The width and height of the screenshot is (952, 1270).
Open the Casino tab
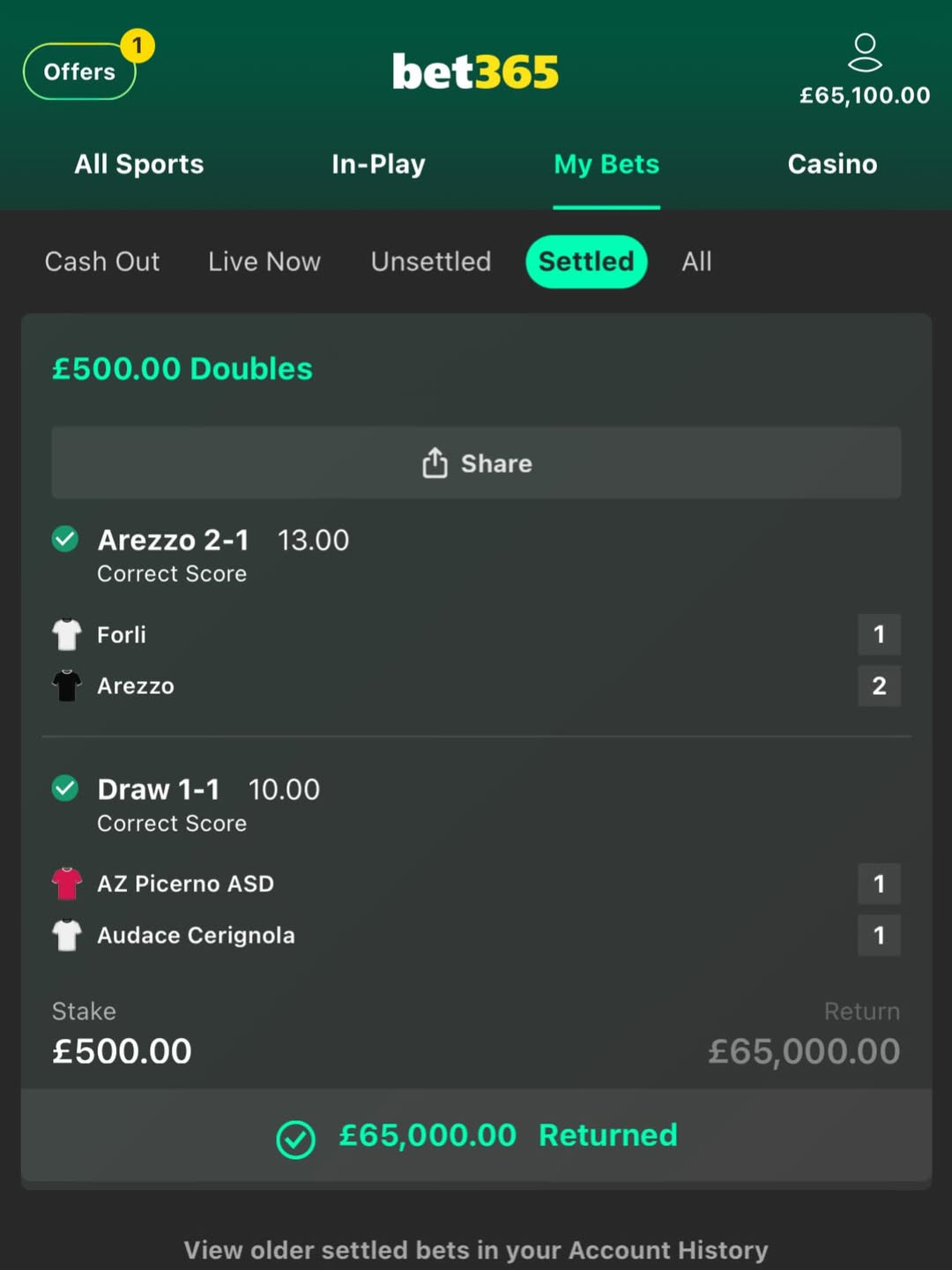832,164
